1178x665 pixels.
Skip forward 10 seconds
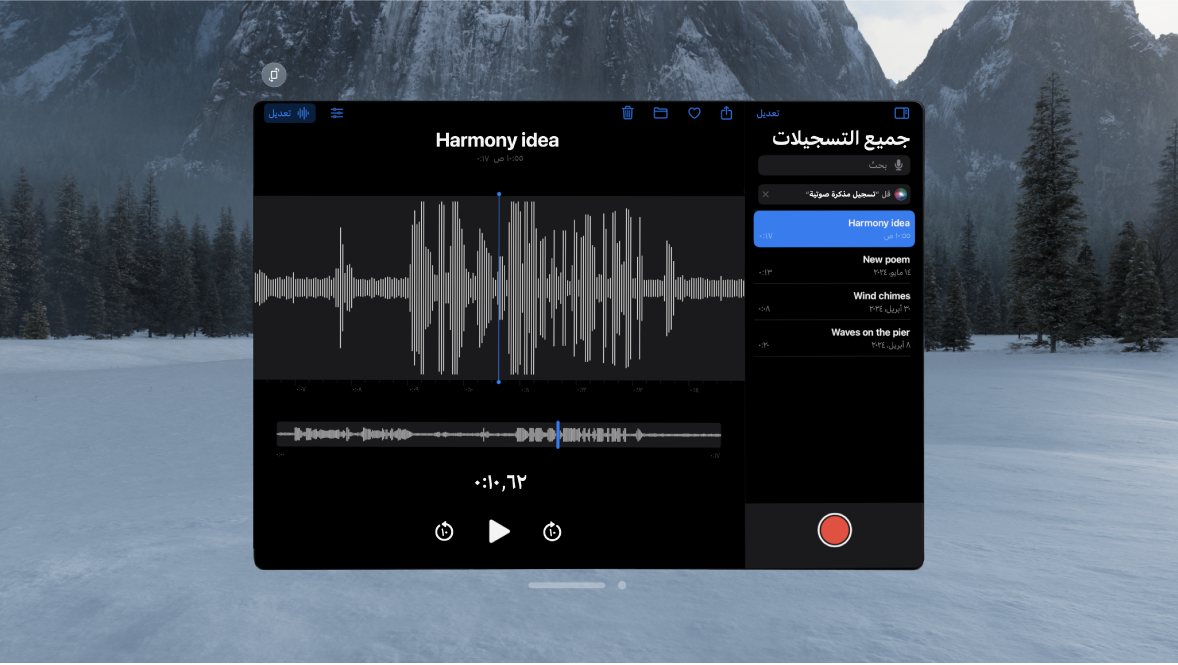click(552, 531)
